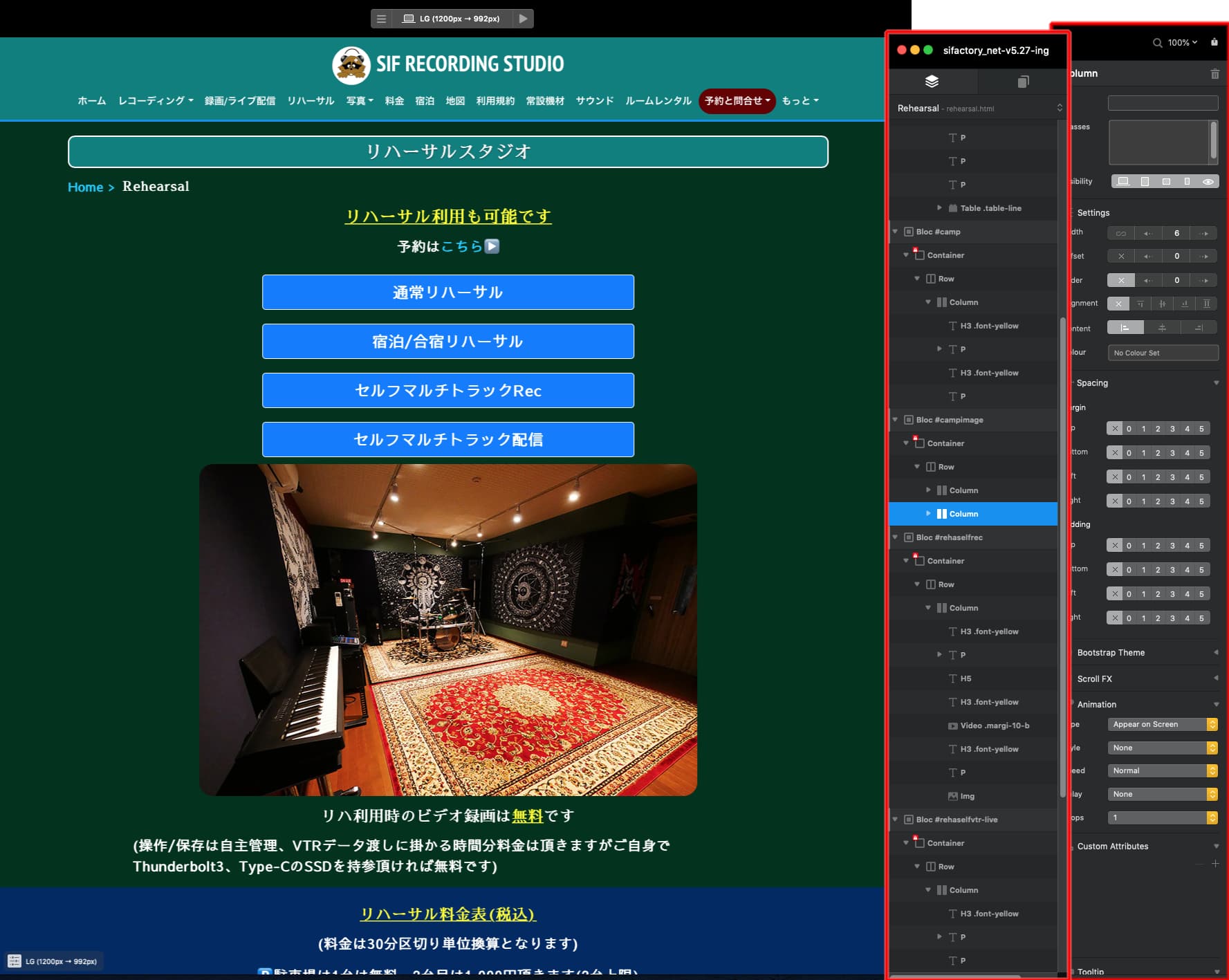Screen dimensions: 1229x980
Task: Click the Home breadcrumb link
Action: coord(85,187)
